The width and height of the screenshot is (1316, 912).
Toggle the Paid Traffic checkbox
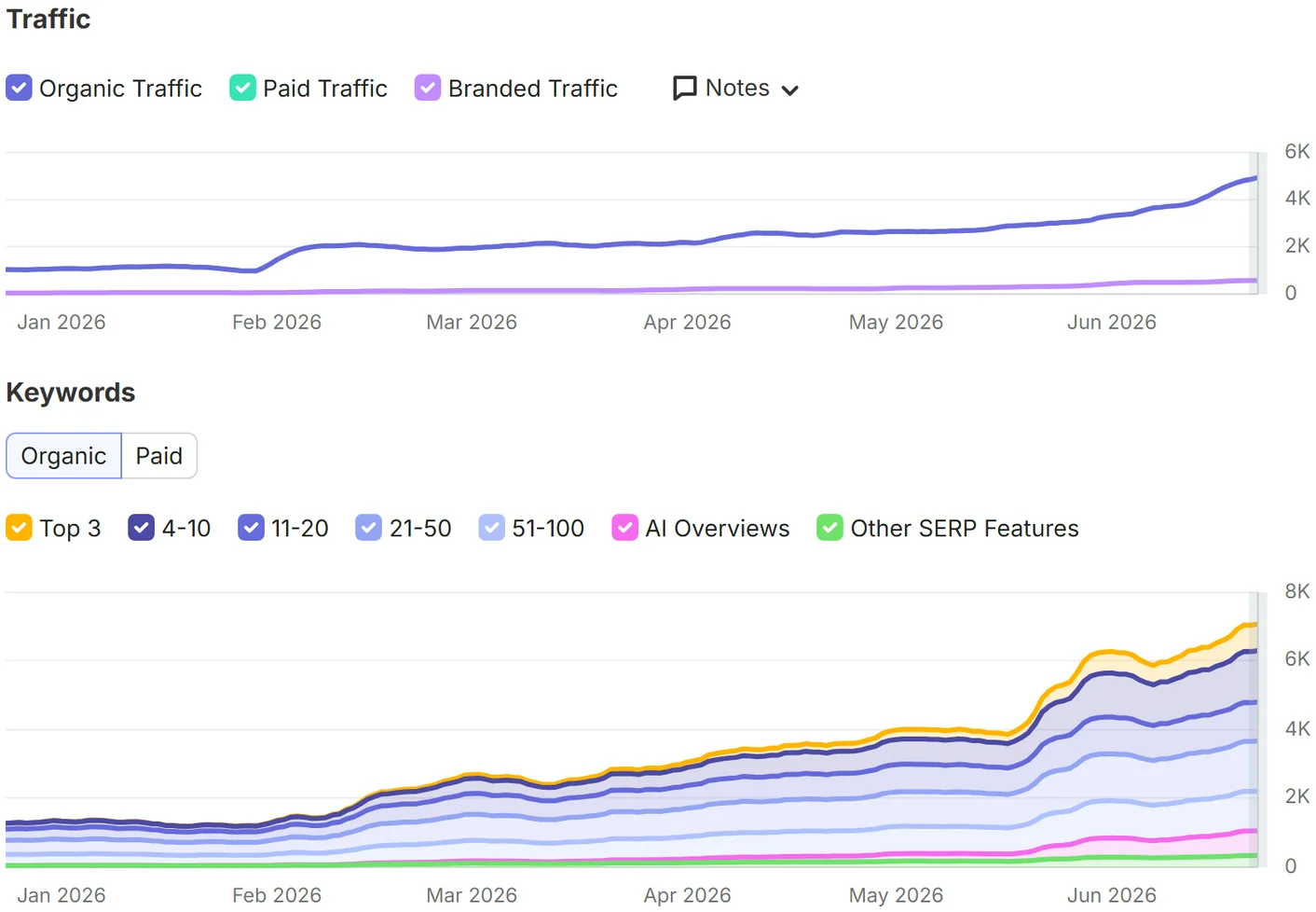[242, 88]
